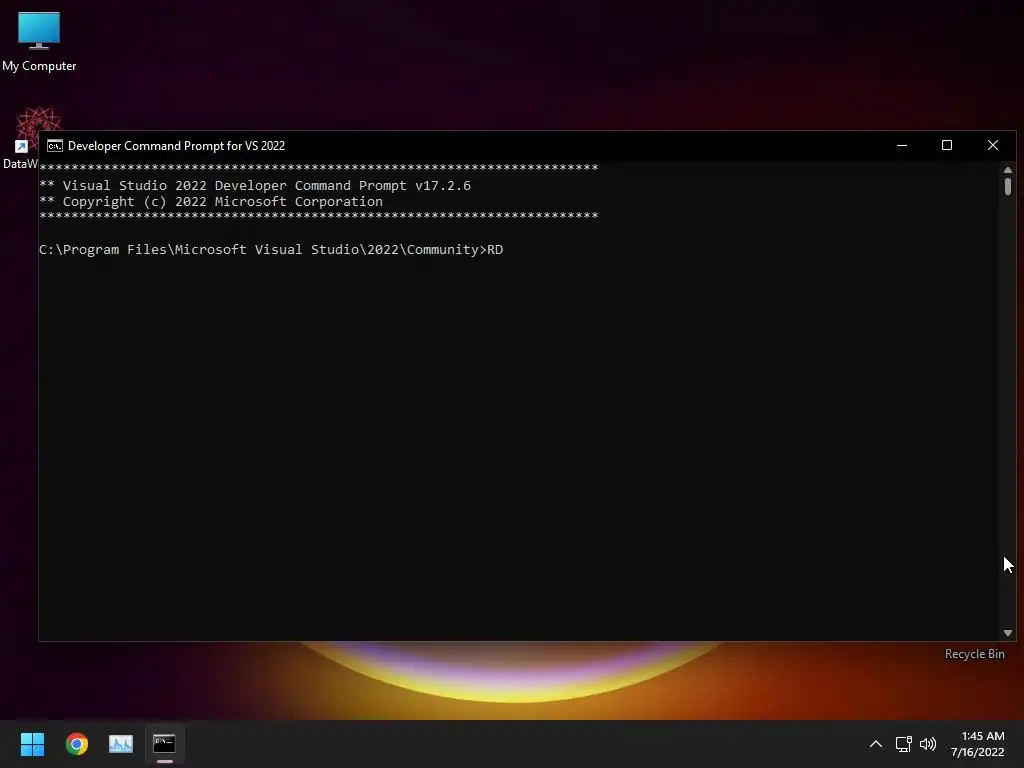Screen dimensions: 1024x768
Task: Click the 'Developer Command Prompt for VS 2022' title
Action: click(x=176, y=146)
